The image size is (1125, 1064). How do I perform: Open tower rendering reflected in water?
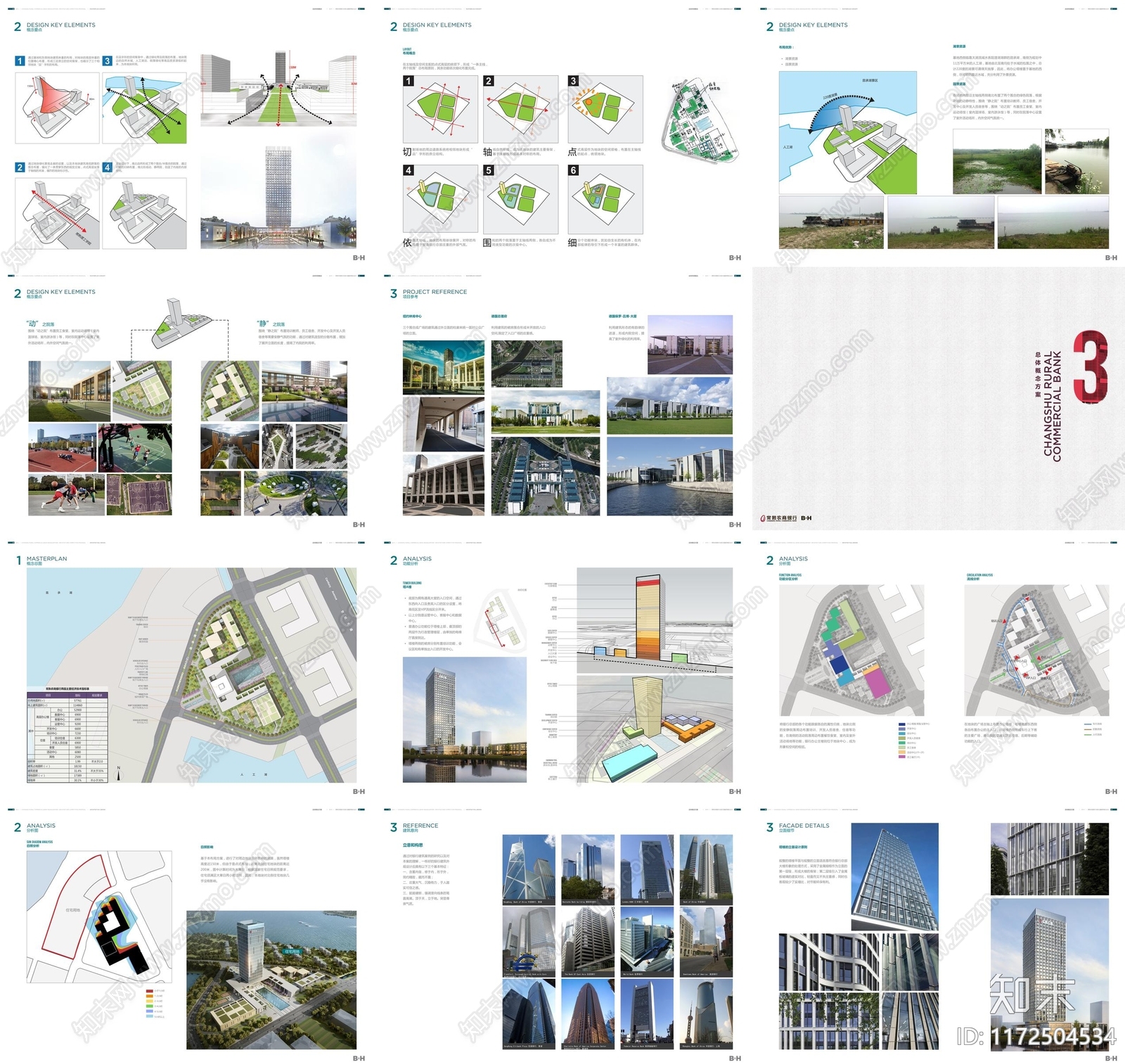pos(465,720)
